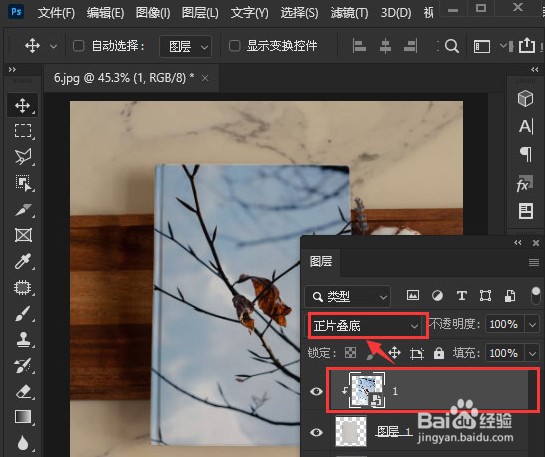Open the 3D(D) menu
The image size is (545, 457).
tap(396, 13)
